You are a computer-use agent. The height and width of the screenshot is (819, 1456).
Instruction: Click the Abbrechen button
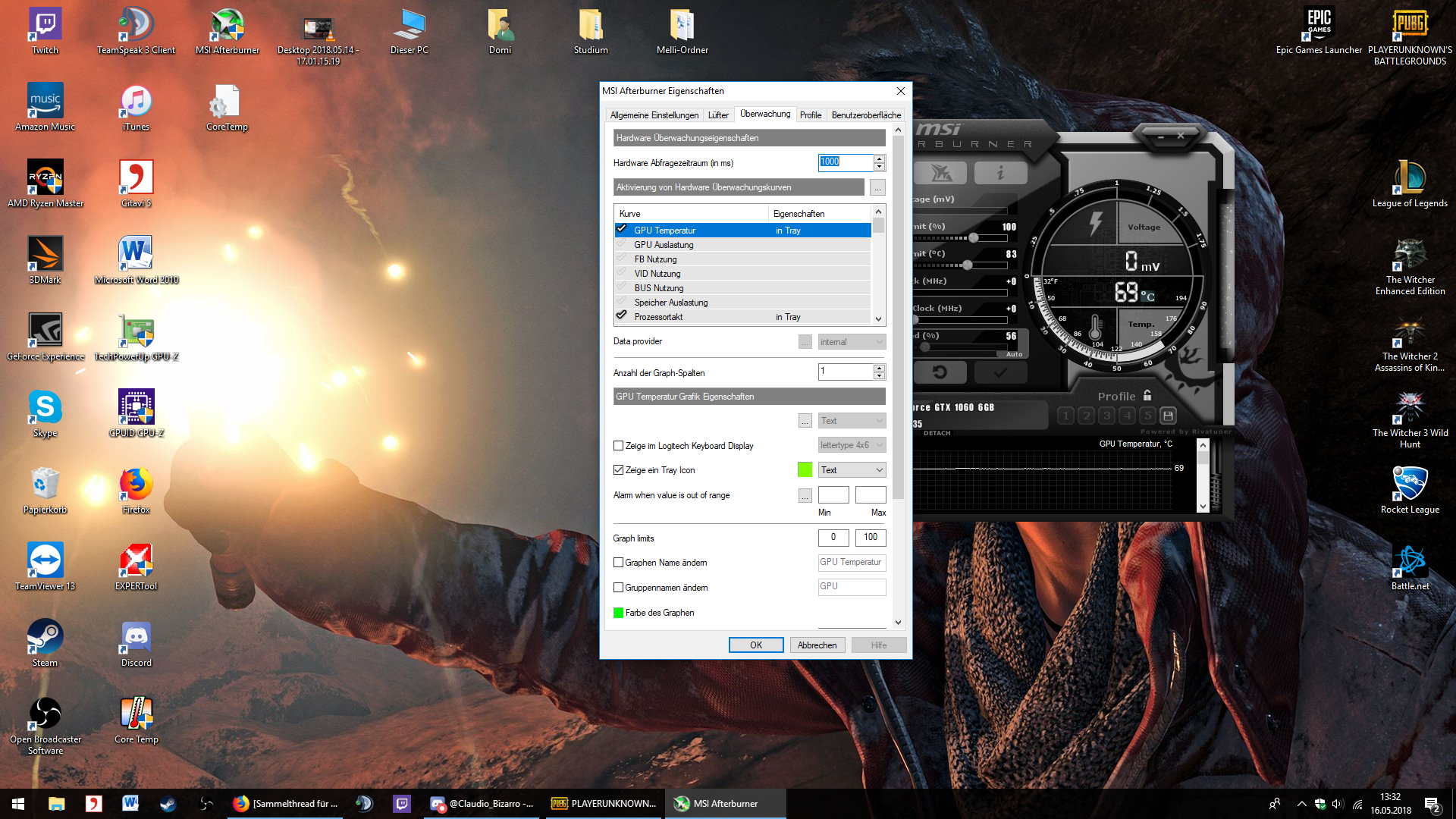click(x=817, y=645)
